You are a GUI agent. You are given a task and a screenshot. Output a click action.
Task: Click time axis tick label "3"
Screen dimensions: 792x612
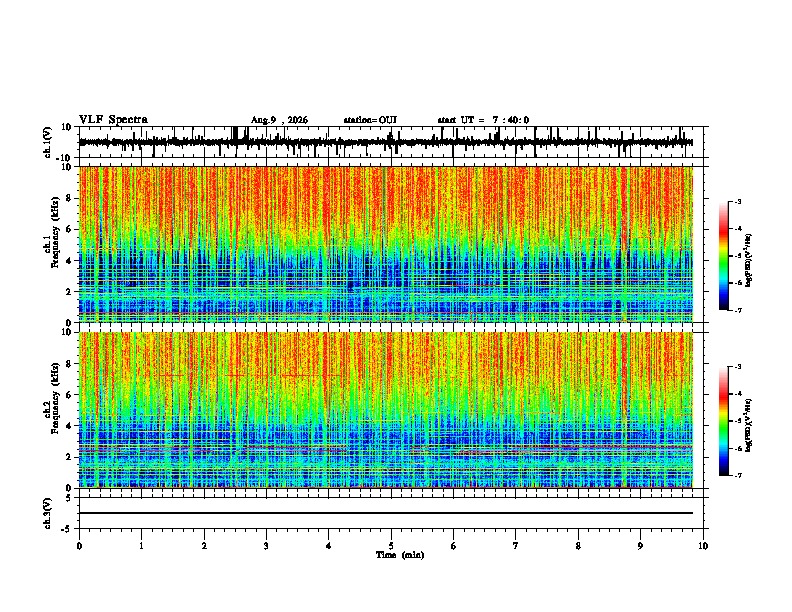pyautogui.click(x=266, y=546)
